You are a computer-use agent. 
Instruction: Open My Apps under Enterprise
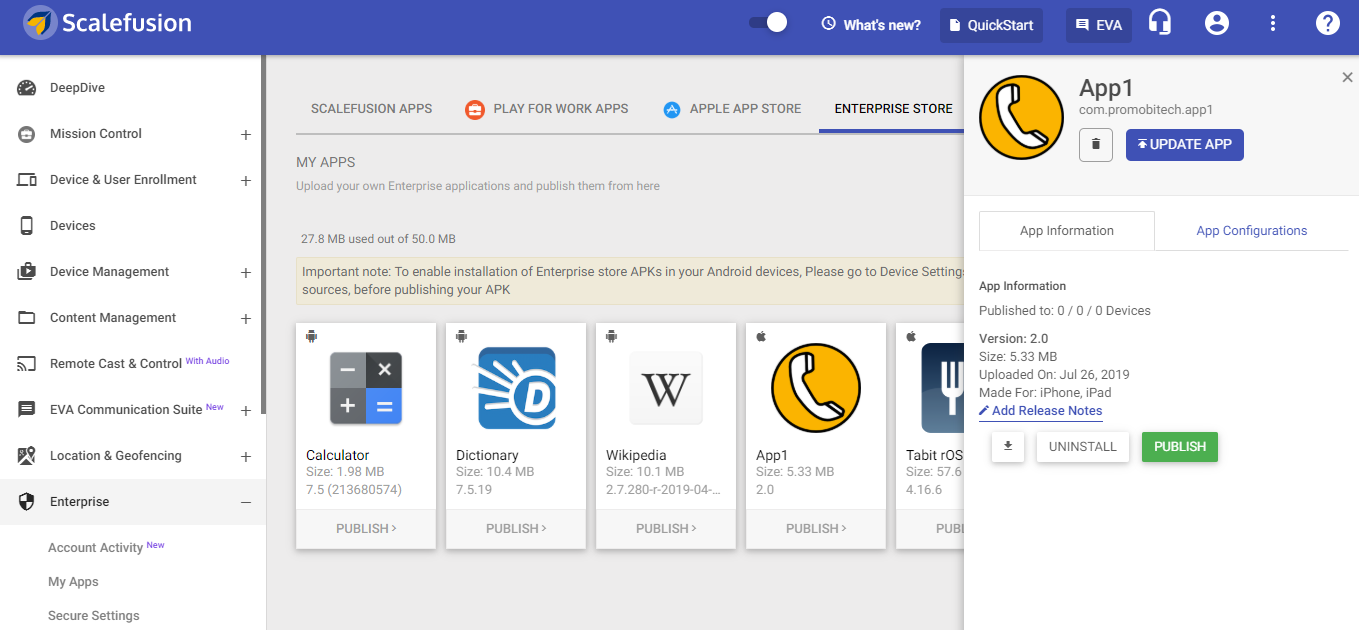(x=73, y=582)
